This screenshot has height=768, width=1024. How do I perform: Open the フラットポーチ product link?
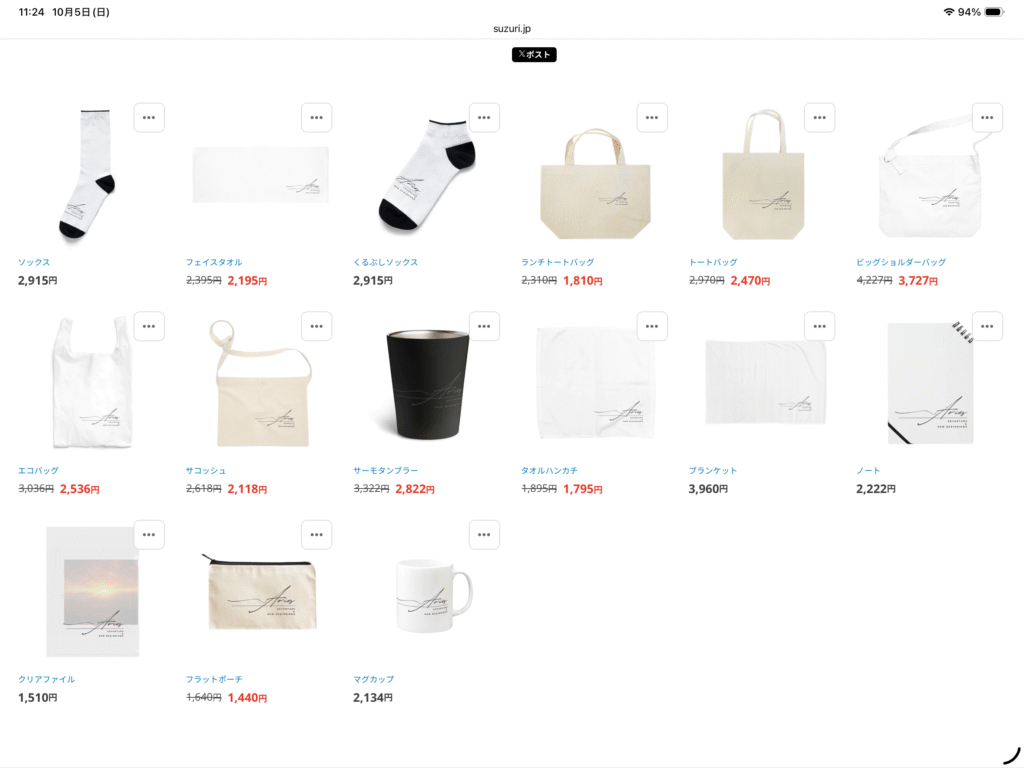click(214, 679)
